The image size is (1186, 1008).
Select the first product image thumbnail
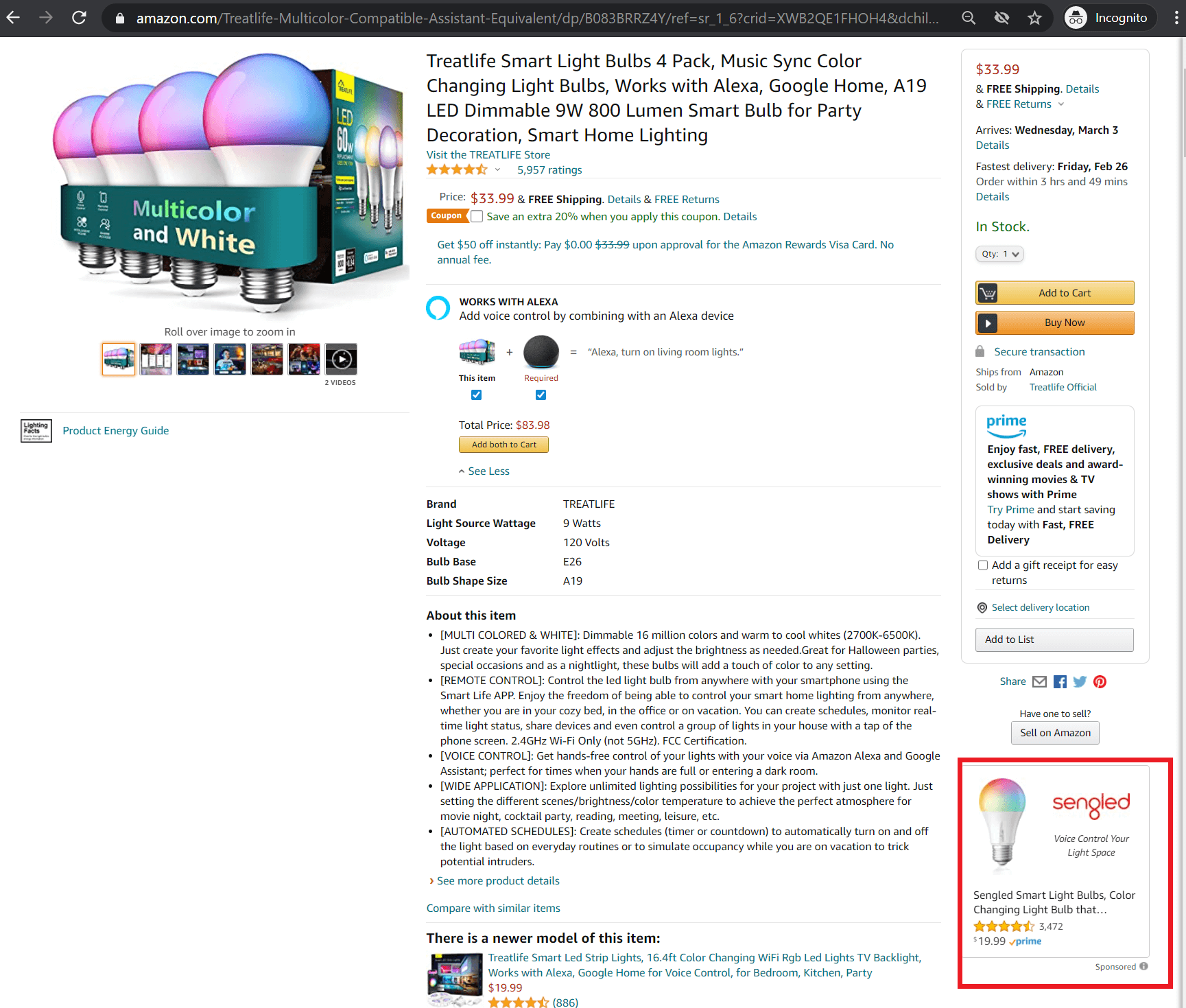[x=119, y=359]
